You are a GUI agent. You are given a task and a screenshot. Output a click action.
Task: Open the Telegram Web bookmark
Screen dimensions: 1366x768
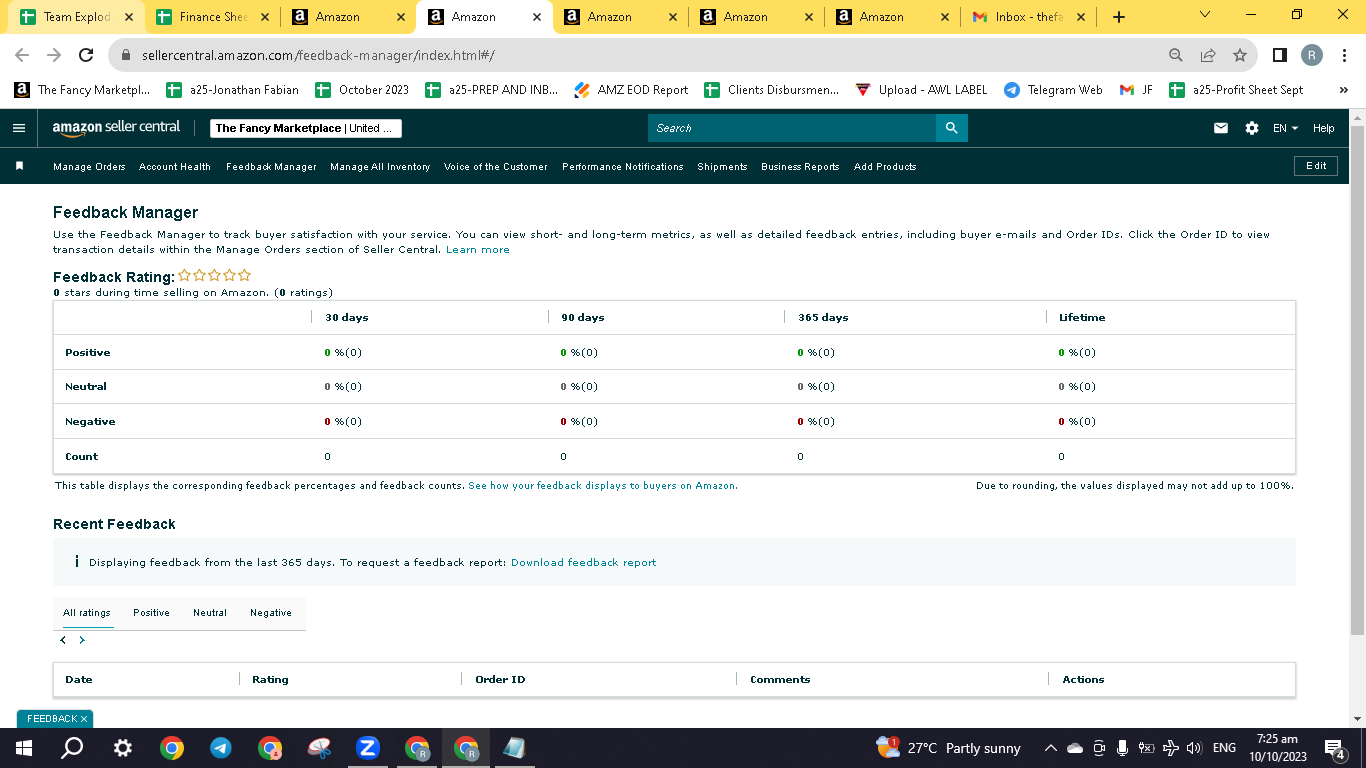click(x=1053, y=90)
